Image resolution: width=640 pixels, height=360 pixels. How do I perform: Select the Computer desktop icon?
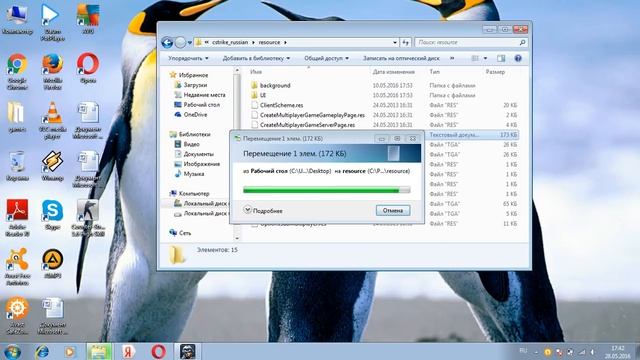point(17,19)
